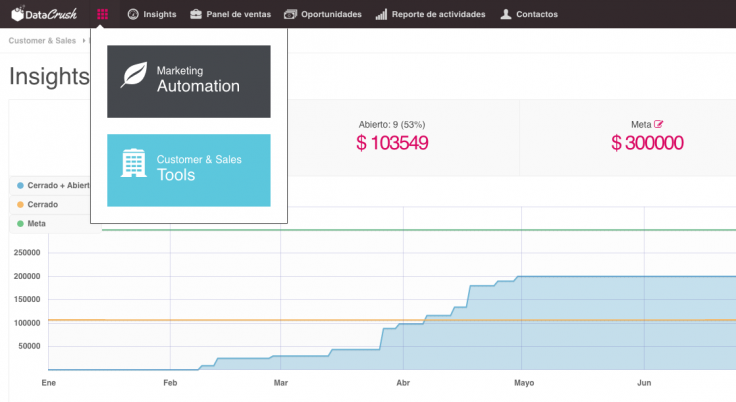736x402 pixels.
Task: Click the Panel de ventas briefcase icon
Action: 196,14
